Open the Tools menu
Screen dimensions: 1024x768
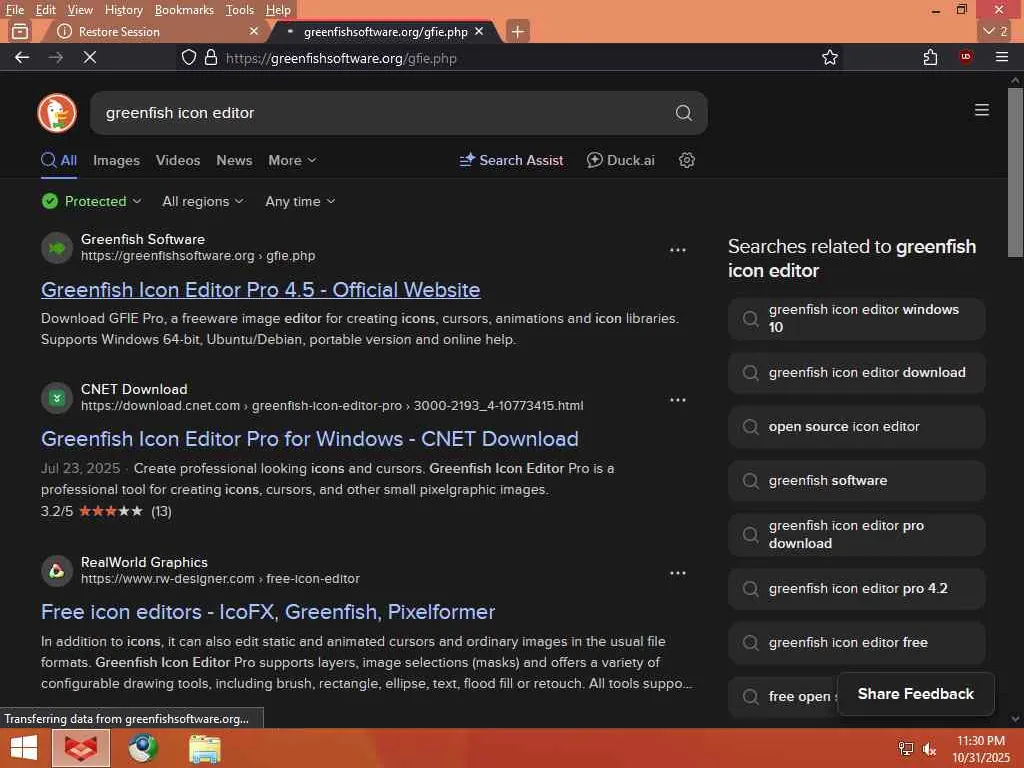click(x=239, y=10)
